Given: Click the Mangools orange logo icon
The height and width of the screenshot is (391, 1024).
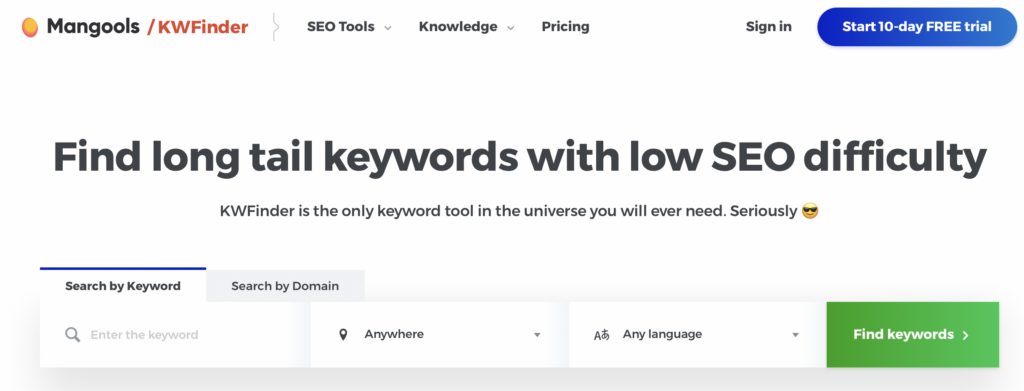Looking at the screenshot, I should point(29,27).
